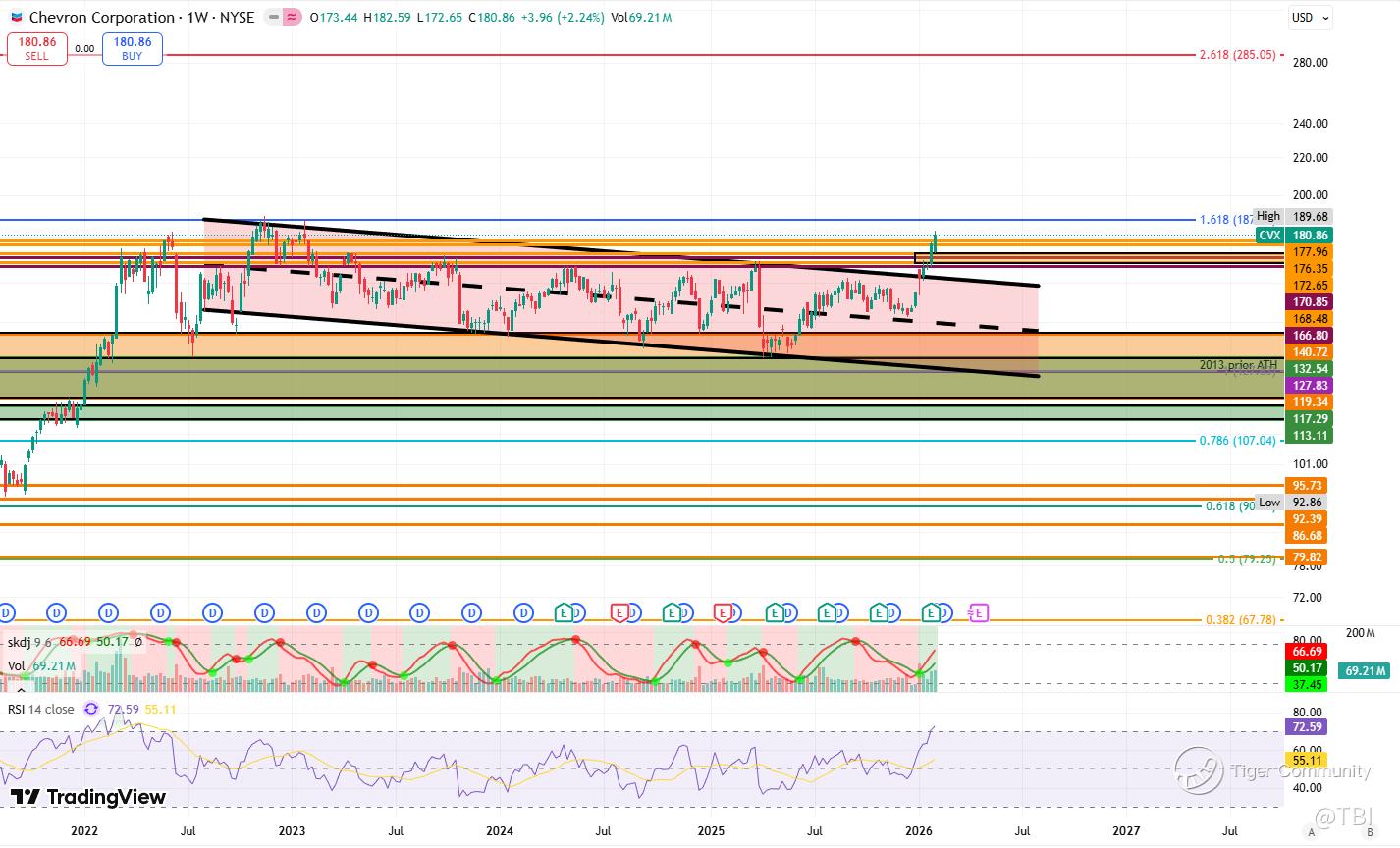Click the 2024 label on the time axis
This screenshot has width=1400, height=848.
(499, 831)
